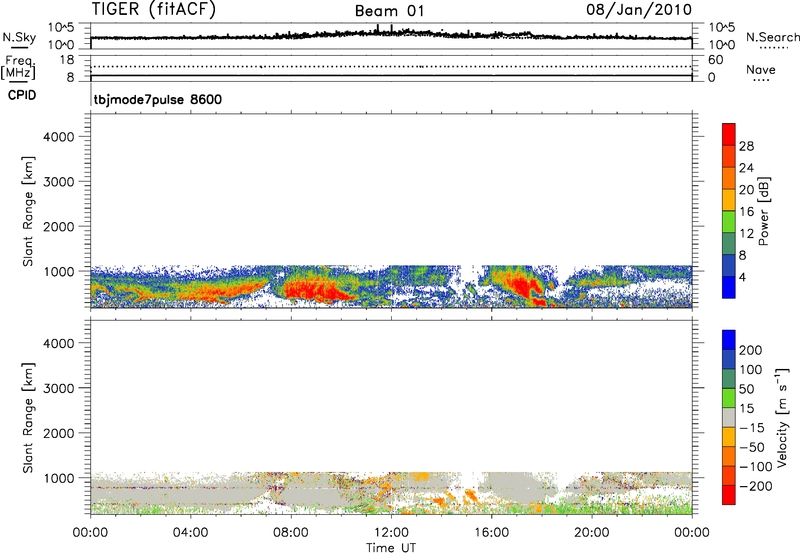The height and width of the screenshot is (554, 800).
Task: Click the 16:00 time tick label
Action: pos(491,533)
